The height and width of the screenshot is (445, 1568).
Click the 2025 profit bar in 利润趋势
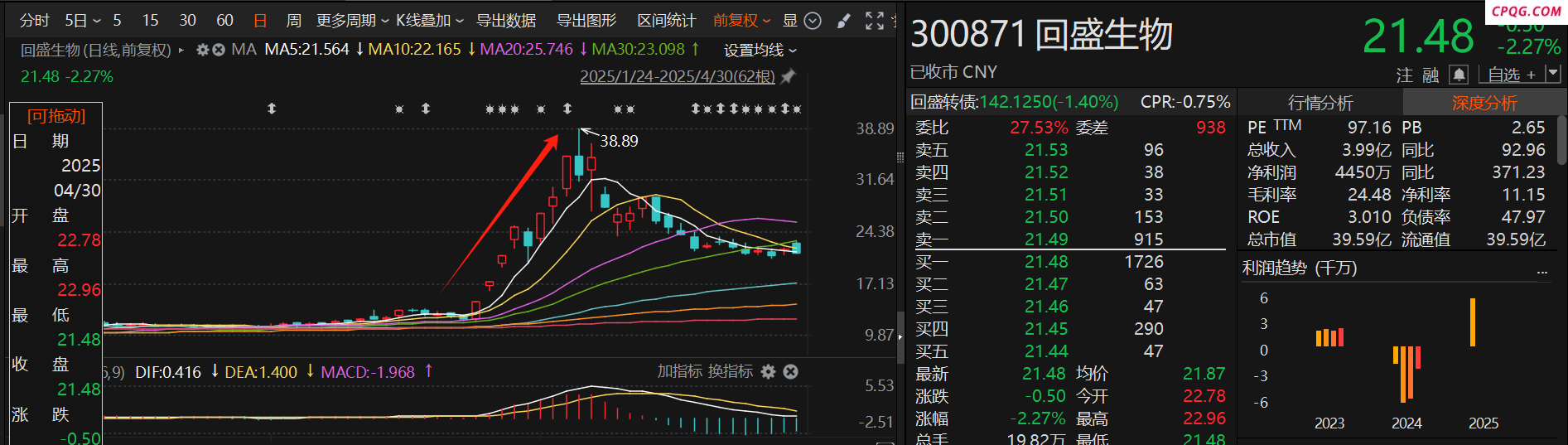[1473, 322]
